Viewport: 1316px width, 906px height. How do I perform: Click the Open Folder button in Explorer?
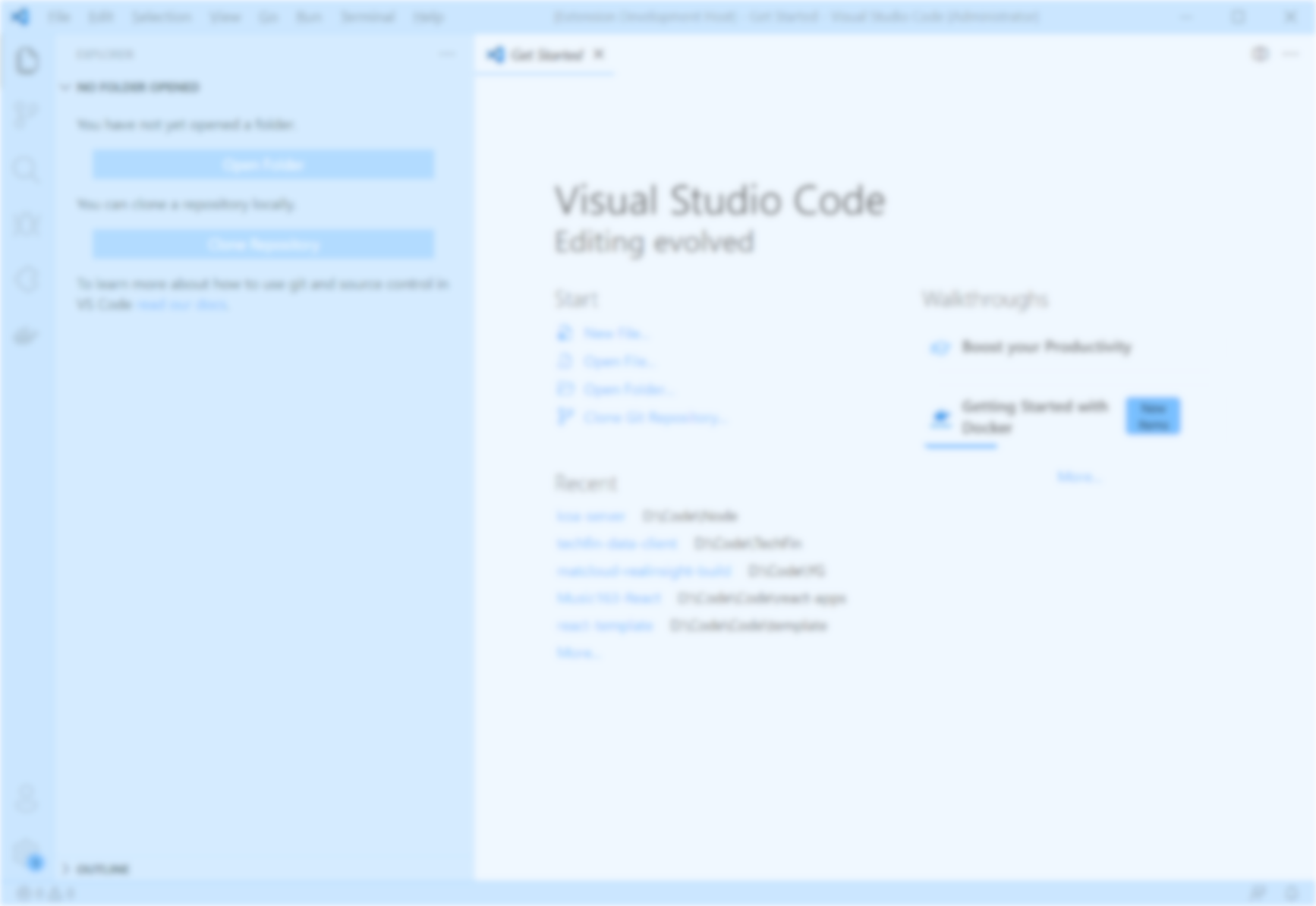pyautogui.click(x=263, y=165)
